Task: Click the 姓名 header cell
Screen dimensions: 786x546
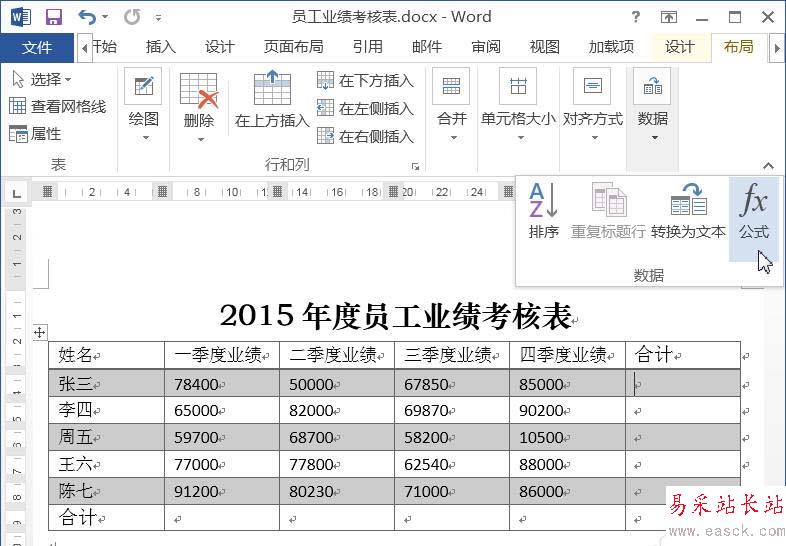Action: [106, 355]
